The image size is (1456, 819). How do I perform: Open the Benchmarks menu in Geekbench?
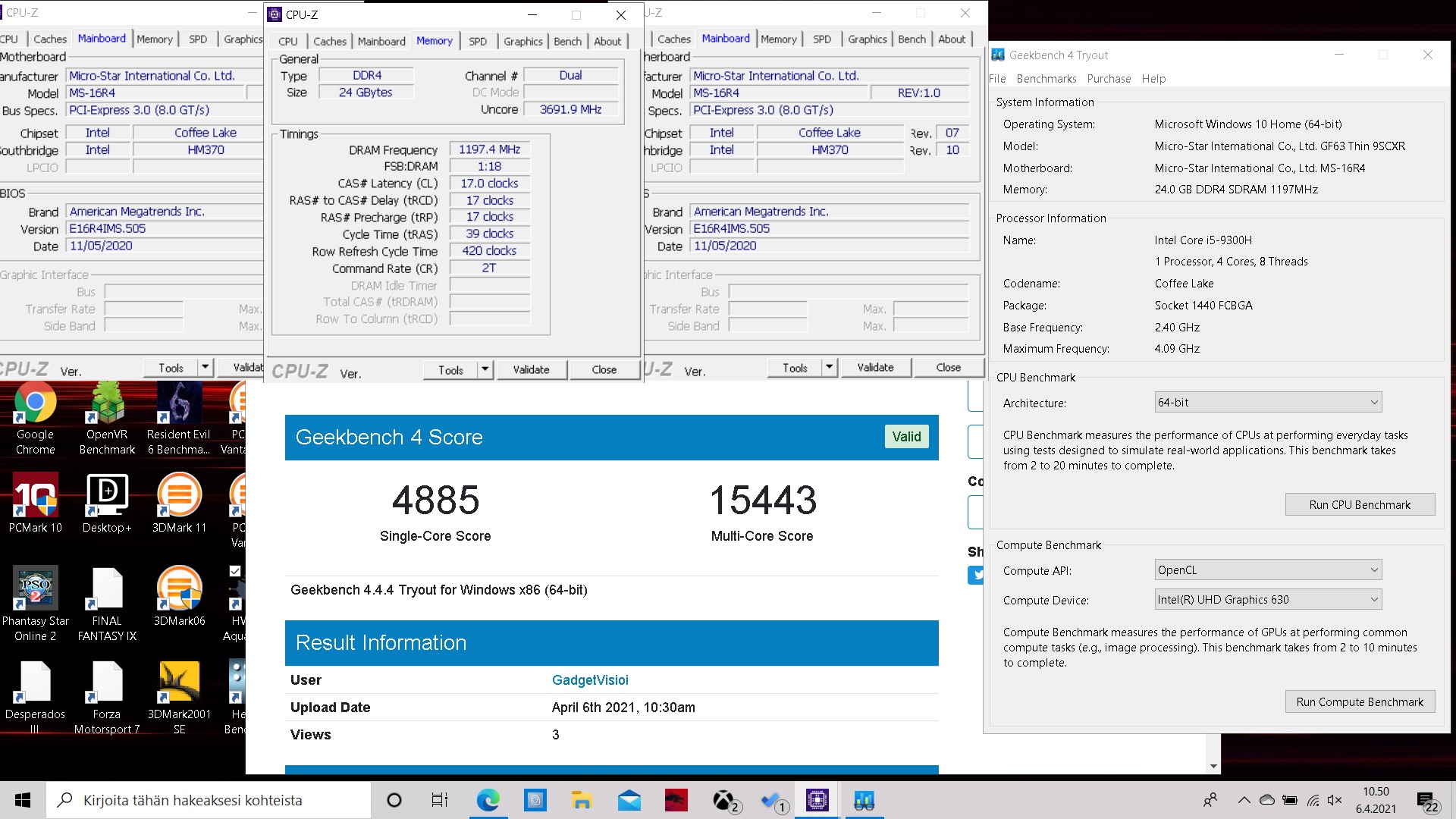(1046, 79)
